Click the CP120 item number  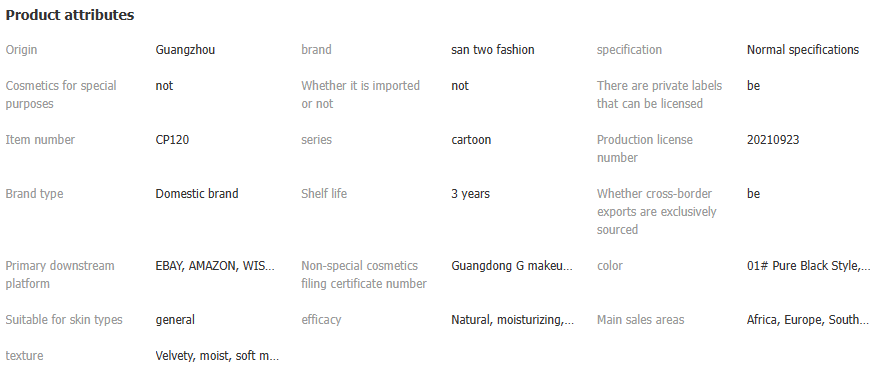pos(172,140)
